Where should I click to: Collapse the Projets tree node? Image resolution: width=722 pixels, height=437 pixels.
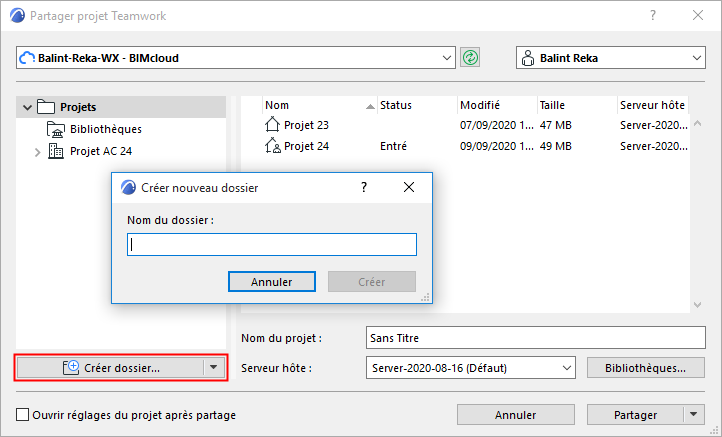[x=27, y=107]
